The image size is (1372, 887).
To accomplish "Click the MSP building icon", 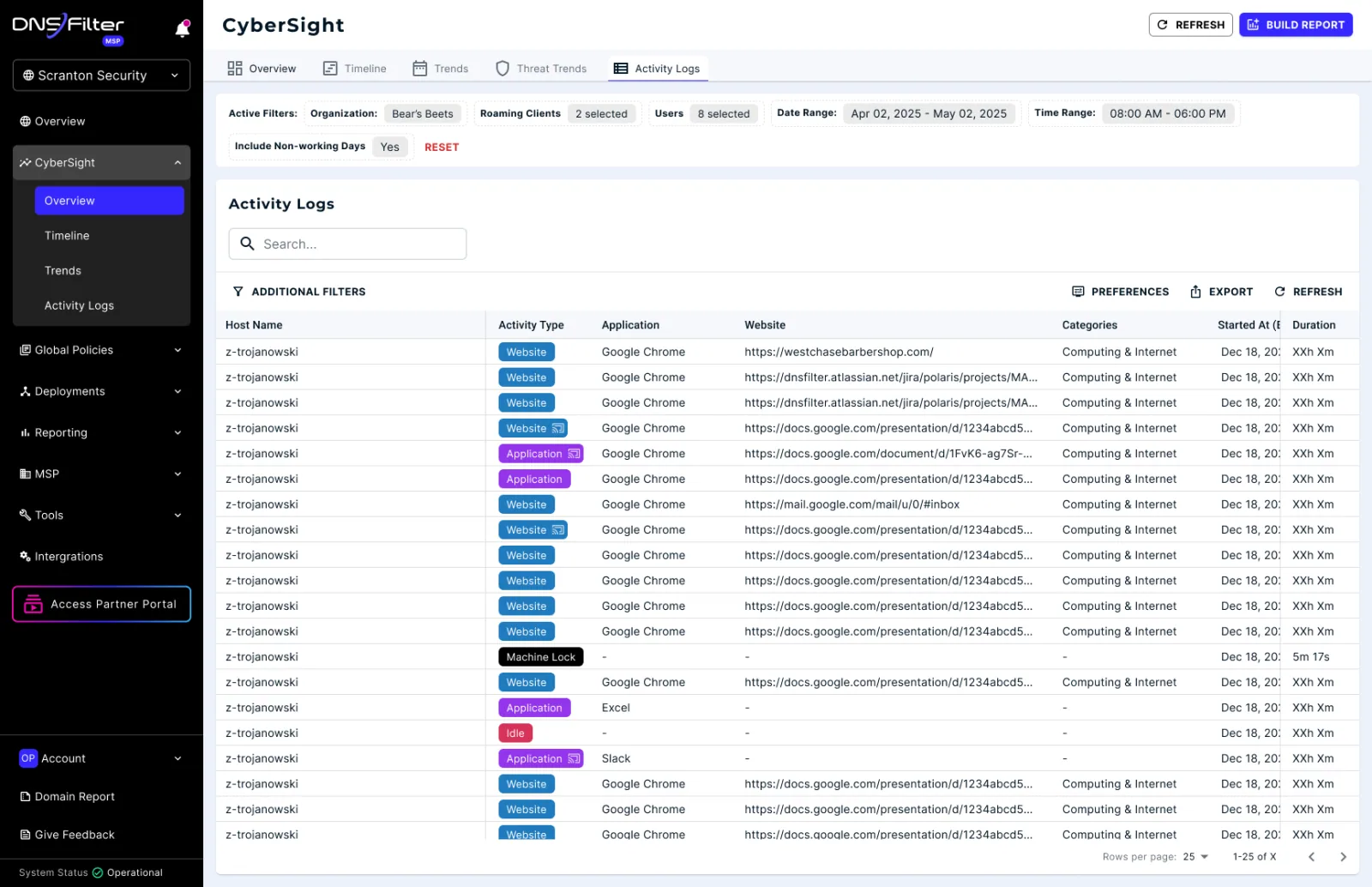I will tap(26, 474).
